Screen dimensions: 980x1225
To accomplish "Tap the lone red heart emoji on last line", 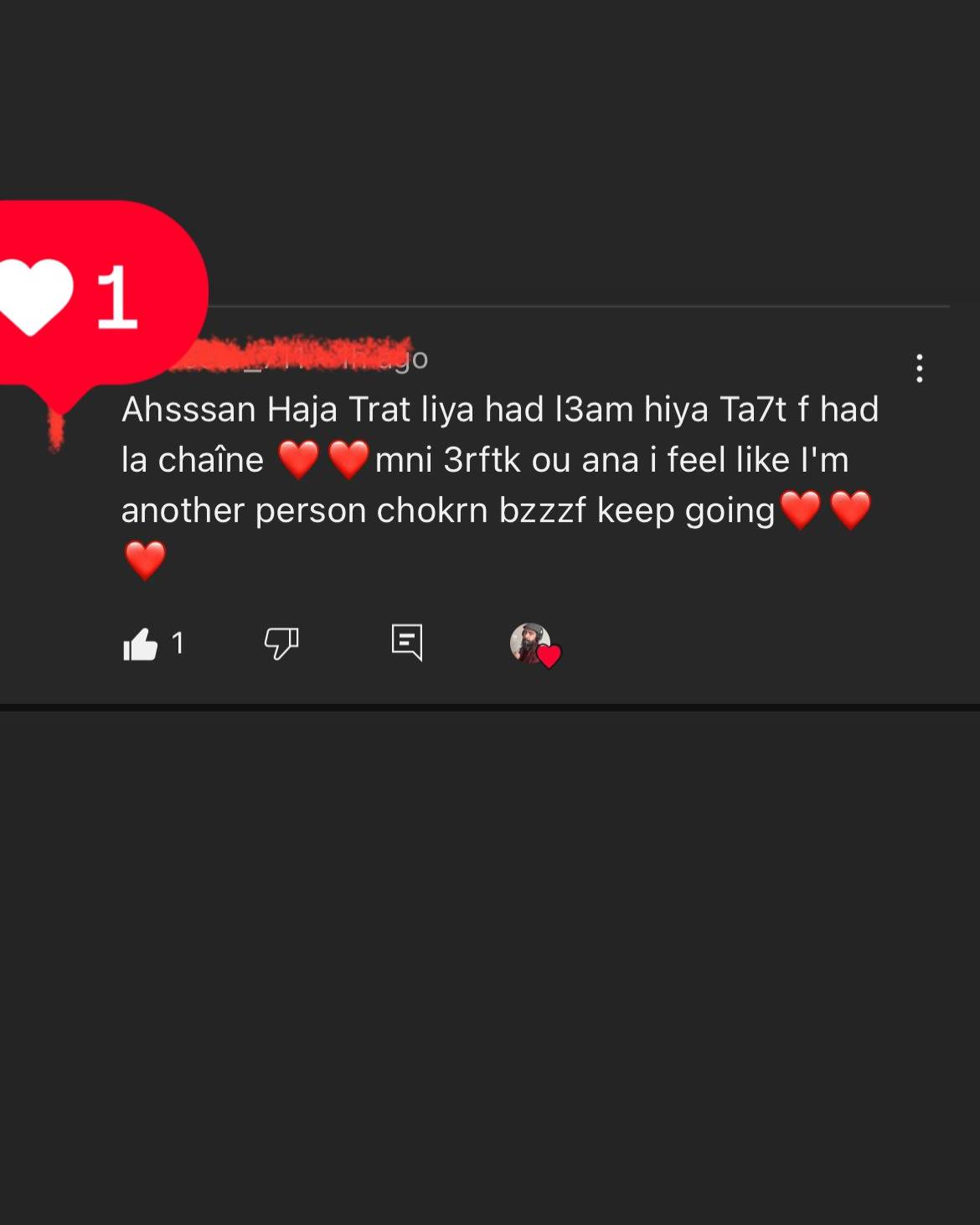I will click(146, 560).
